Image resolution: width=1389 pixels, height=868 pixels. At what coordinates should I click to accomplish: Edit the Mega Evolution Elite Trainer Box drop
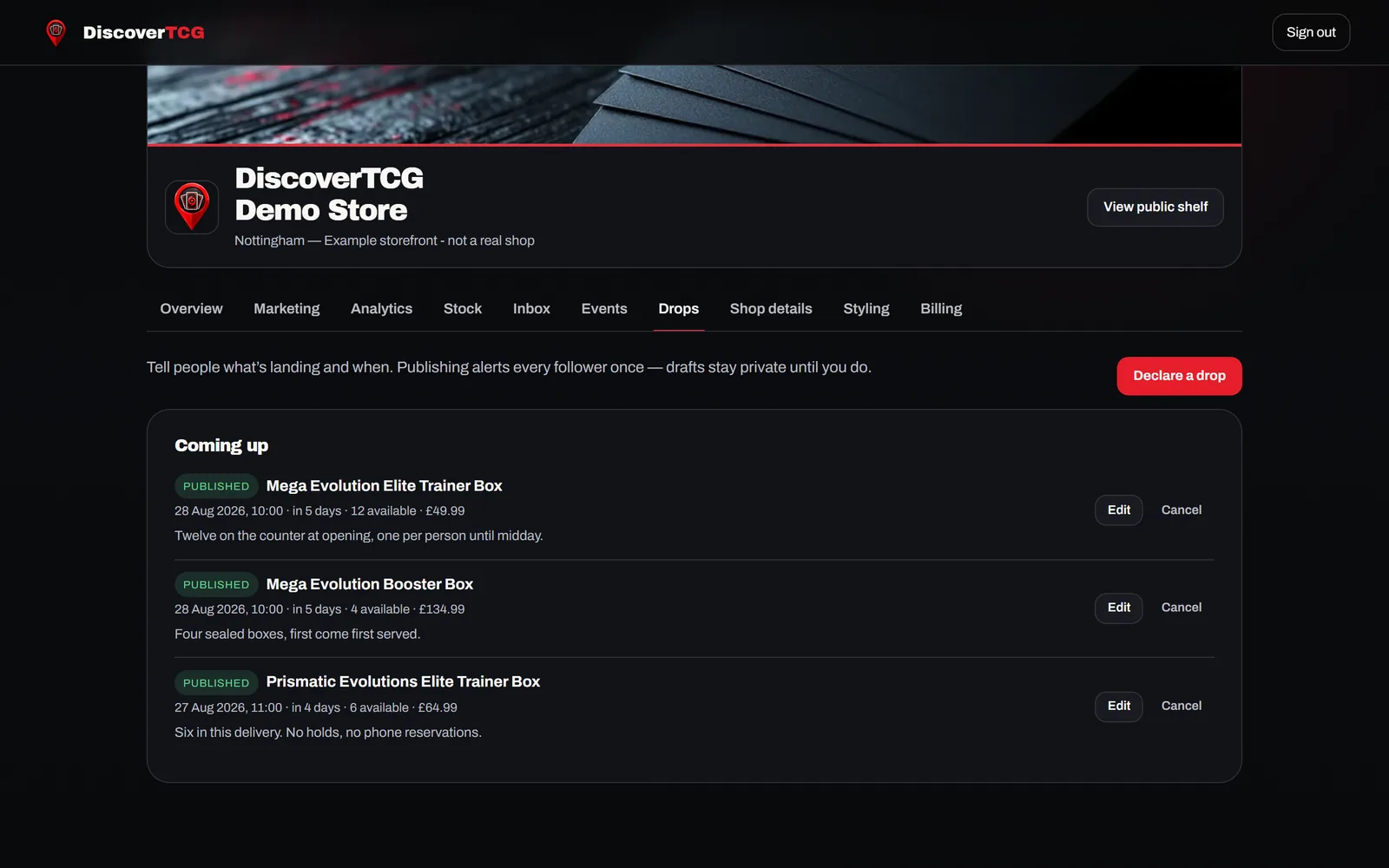click(x=1119, y=510)
